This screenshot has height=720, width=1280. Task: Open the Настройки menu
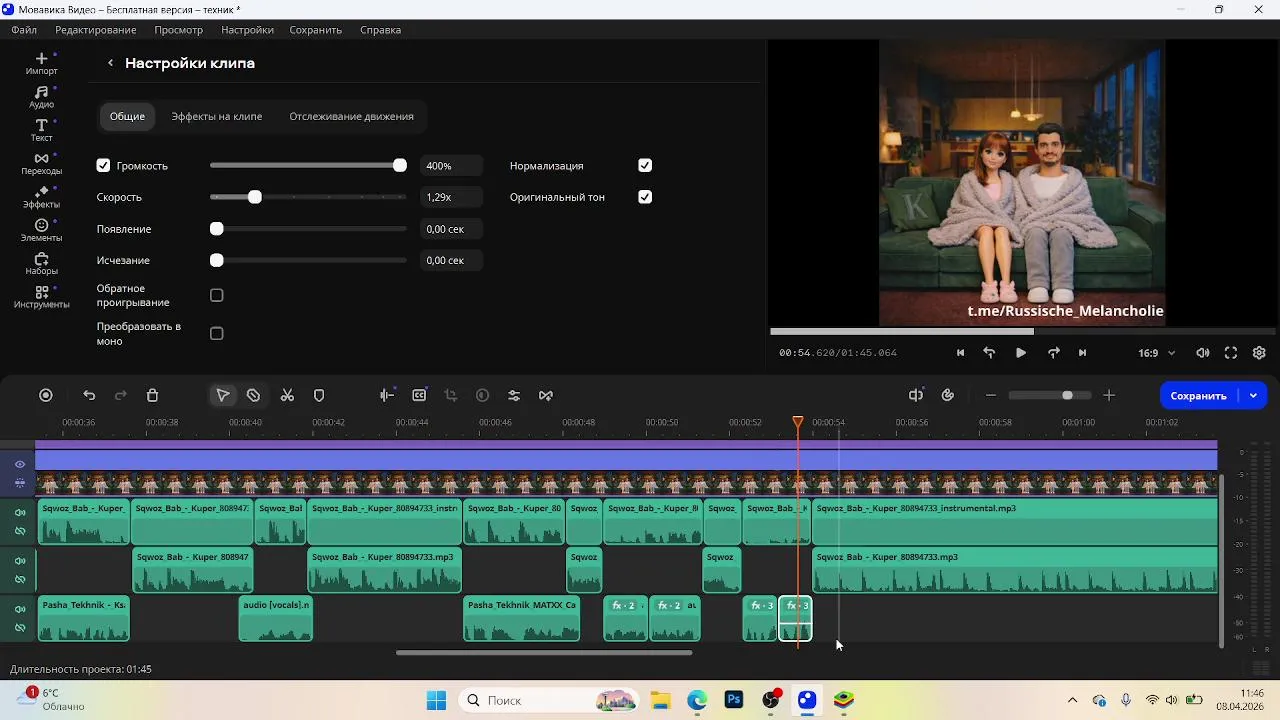tap(247, 30)
